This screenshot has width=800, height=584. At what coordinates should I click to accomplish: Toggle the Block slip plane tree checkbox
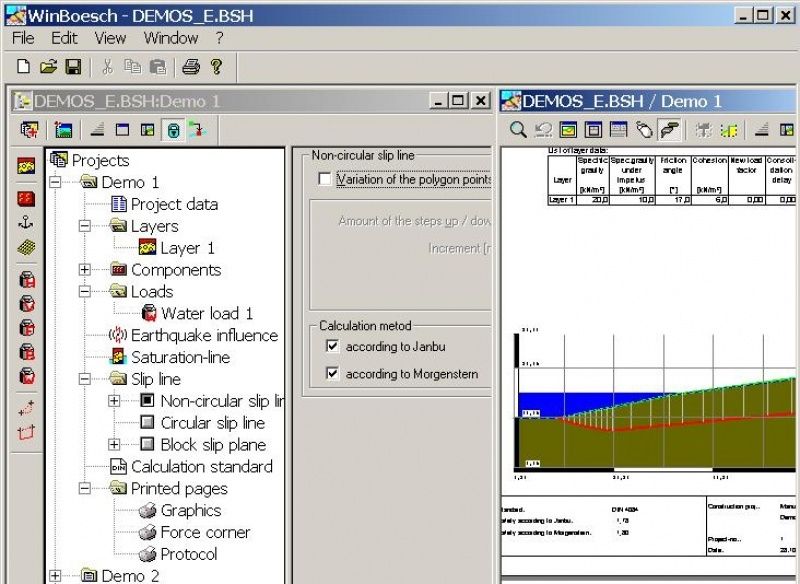(147, 444)
